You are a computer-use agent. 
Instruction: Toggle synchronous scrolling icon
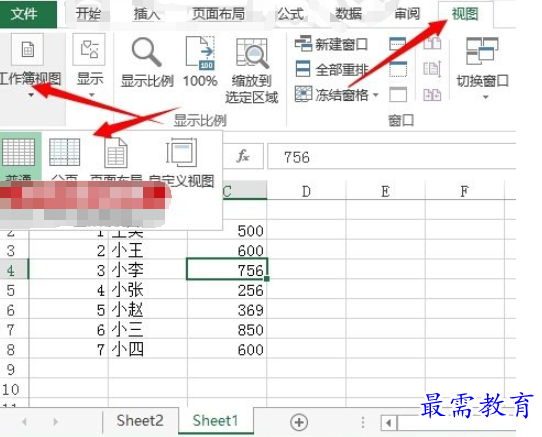coord(432,69)
